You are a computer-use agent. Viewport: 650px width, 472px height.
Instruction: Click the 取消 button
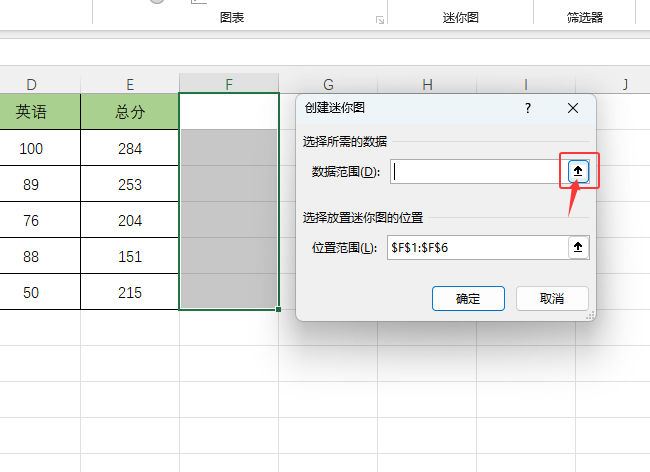[552, 298]
